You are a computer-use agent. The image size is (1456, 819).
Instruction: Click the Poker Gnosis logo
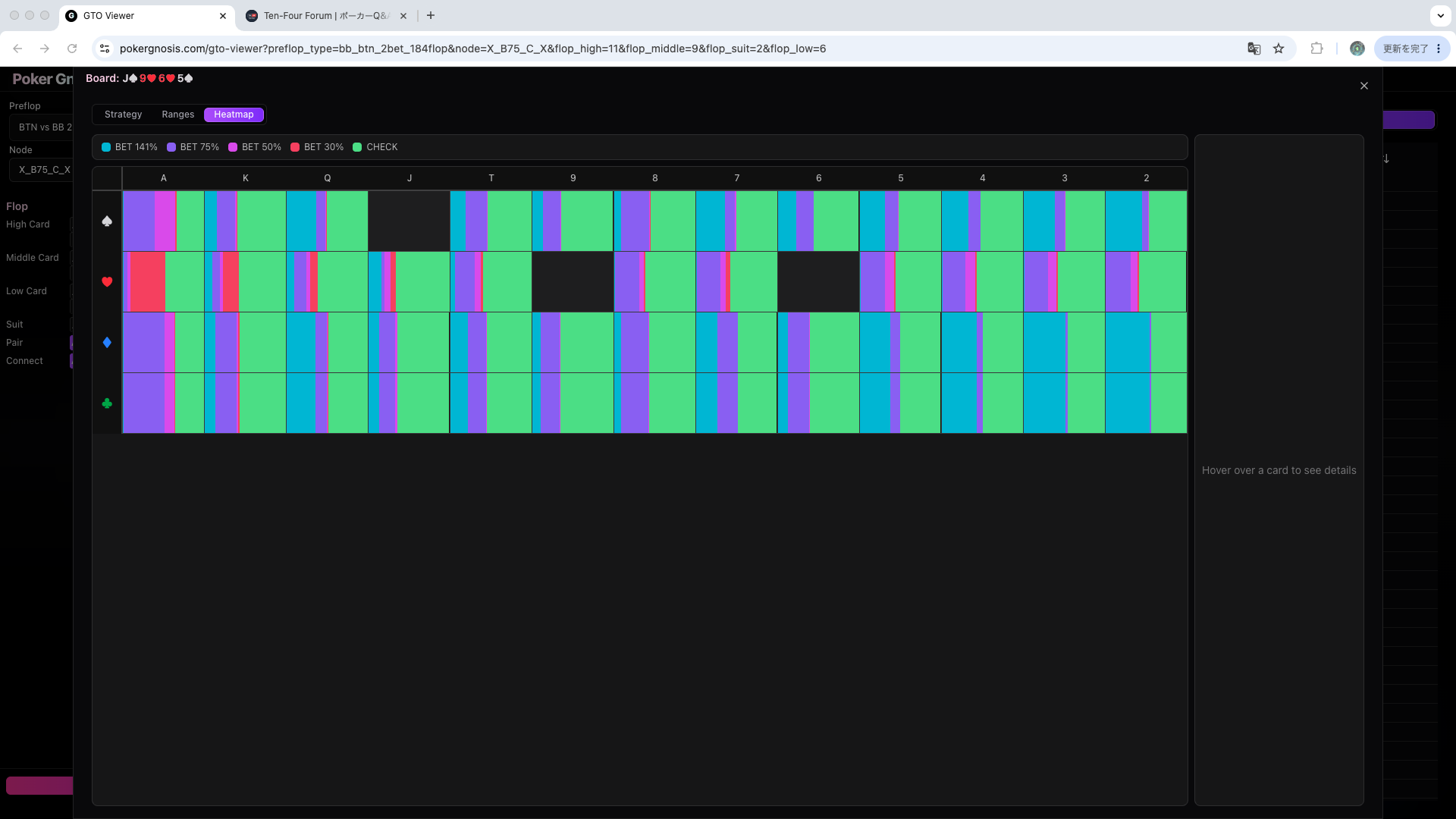coord(42,79)
